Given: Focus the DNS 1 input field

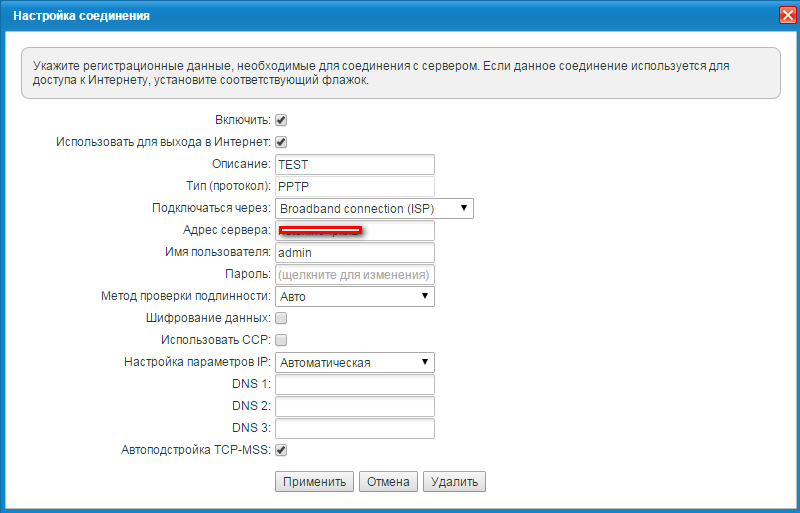Looking at the screenshot, I should click(x=354, y=384).
